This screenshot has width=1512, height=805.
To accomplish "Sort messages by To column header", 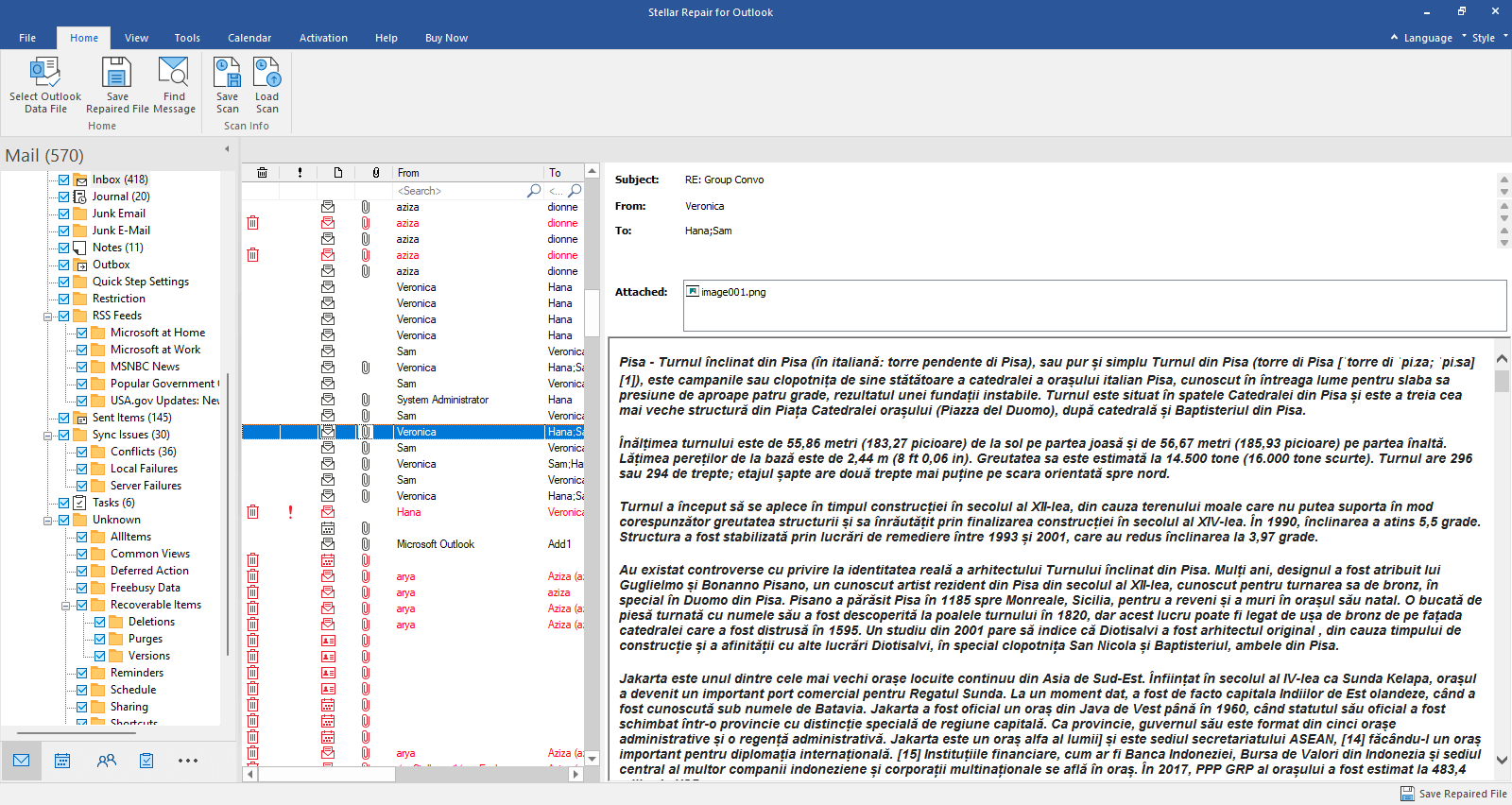I will [564, 173].
